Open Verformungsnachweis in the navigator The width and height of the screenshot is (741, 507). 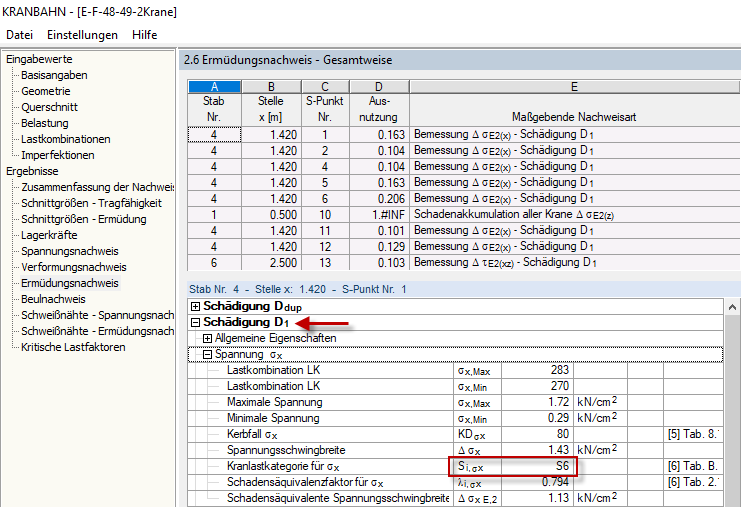74,267
